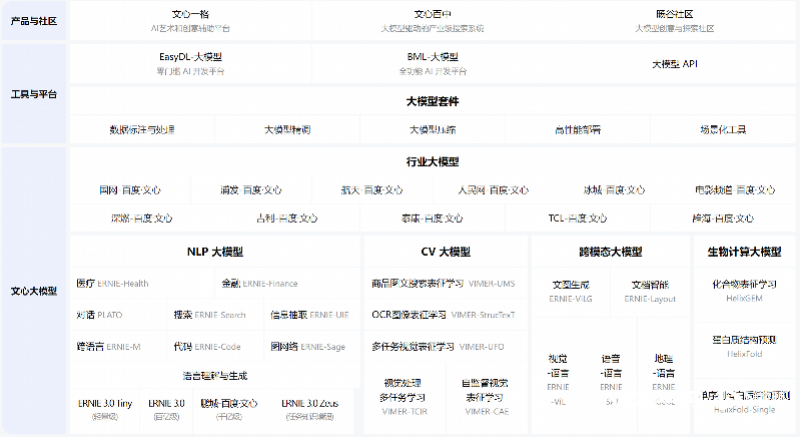
Task: Select 高性能部署 in the toolkit row
Action: tap(578, 130)
